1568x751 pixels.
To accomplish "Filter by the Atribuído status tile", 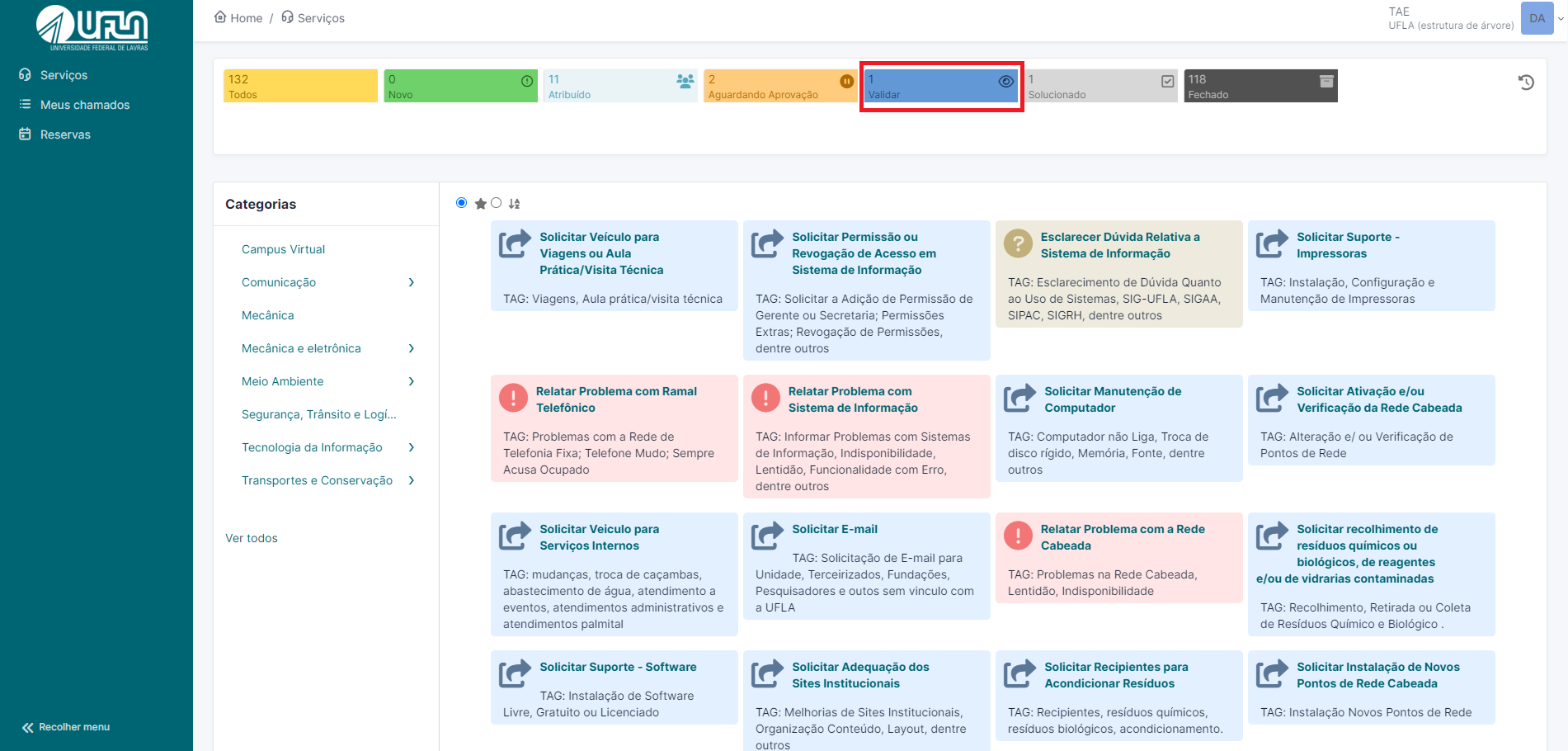I will point(620,86).
